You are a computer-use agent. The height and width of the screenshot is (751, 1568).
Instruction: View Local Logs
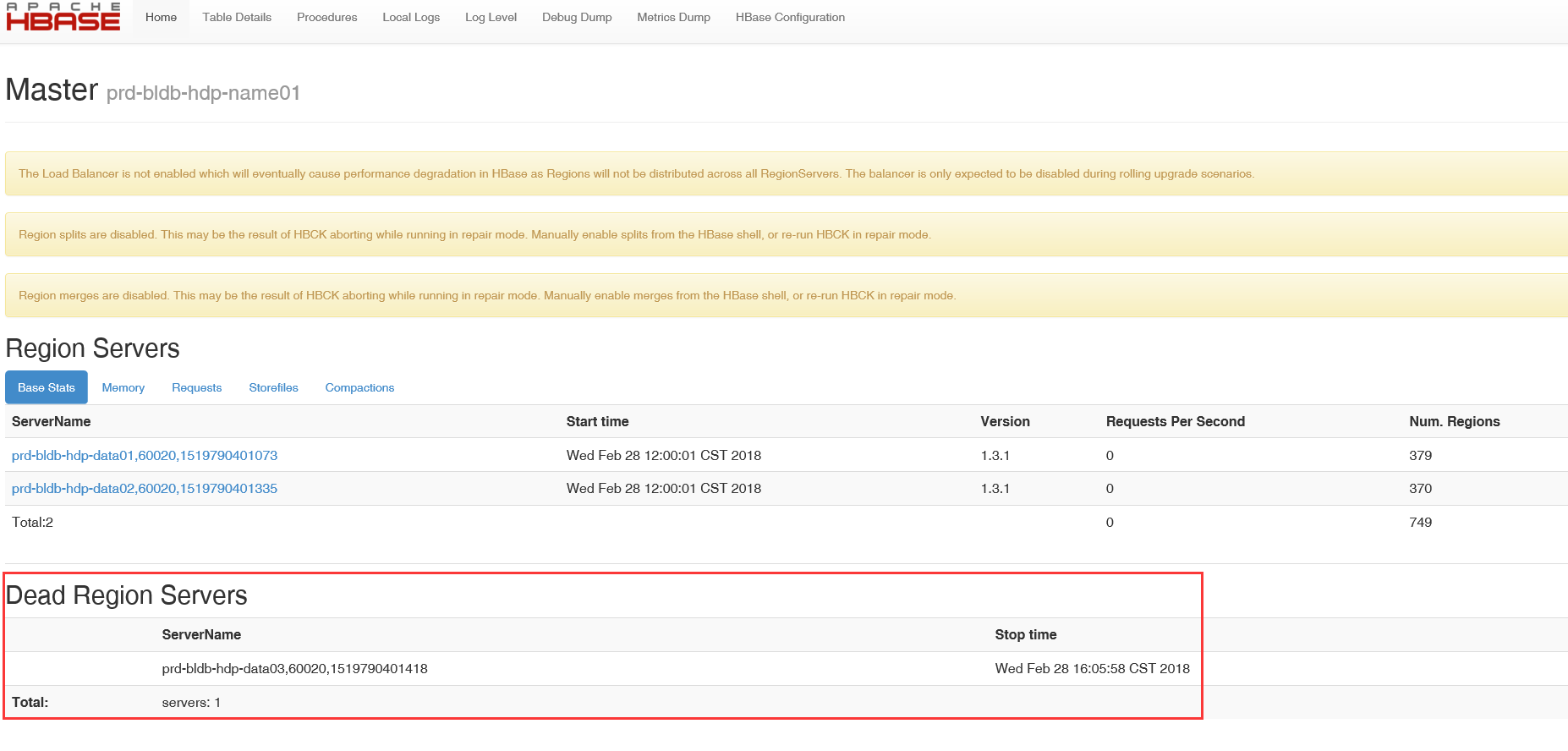click(411, 17)
